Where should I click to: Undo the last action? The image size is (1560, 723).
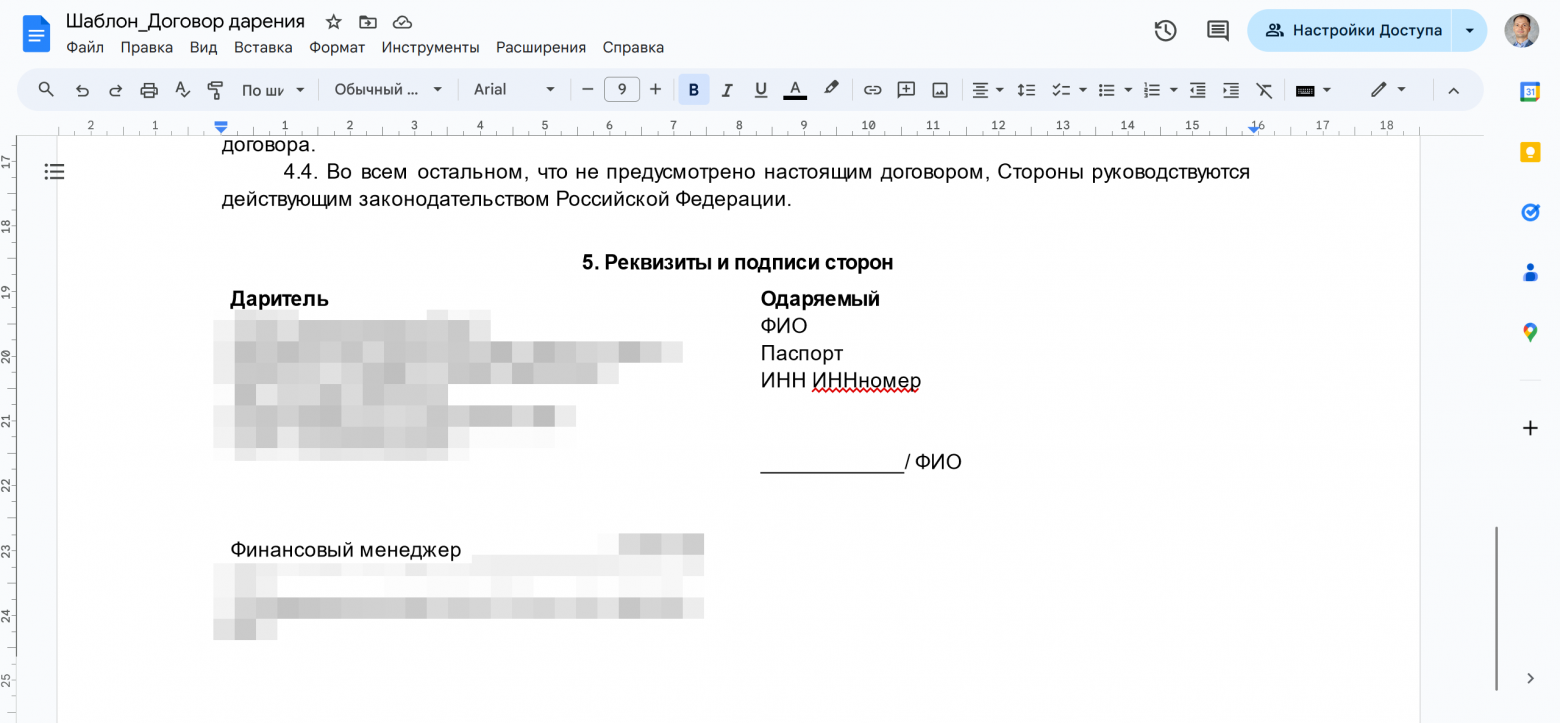tap(82, 90)
